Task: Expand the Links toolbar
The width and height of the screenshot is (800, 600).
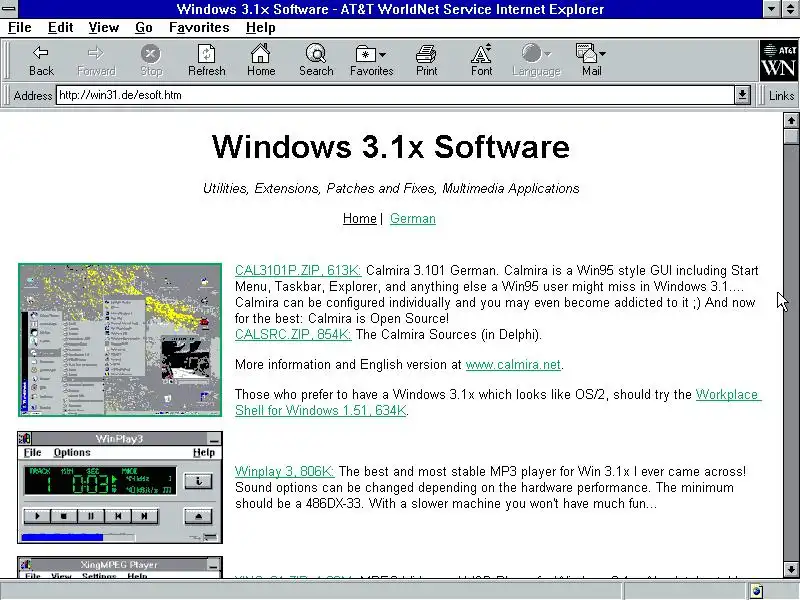Action: click(781, 95)
